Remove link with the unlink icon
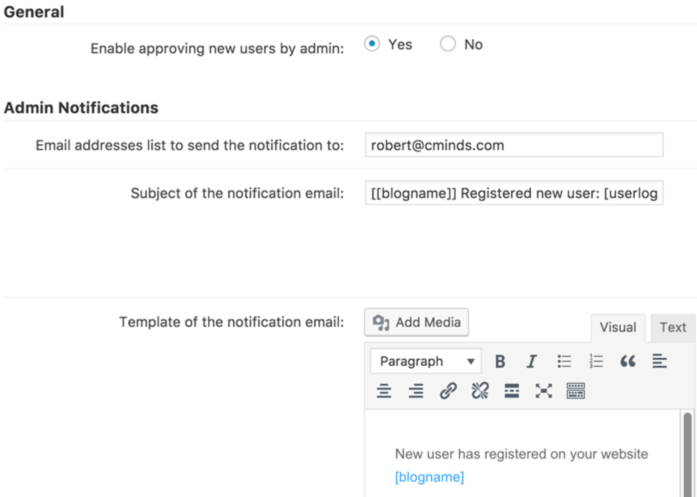Image resolution: width=697 pixels, height=497 pixels. click(480, 391)
